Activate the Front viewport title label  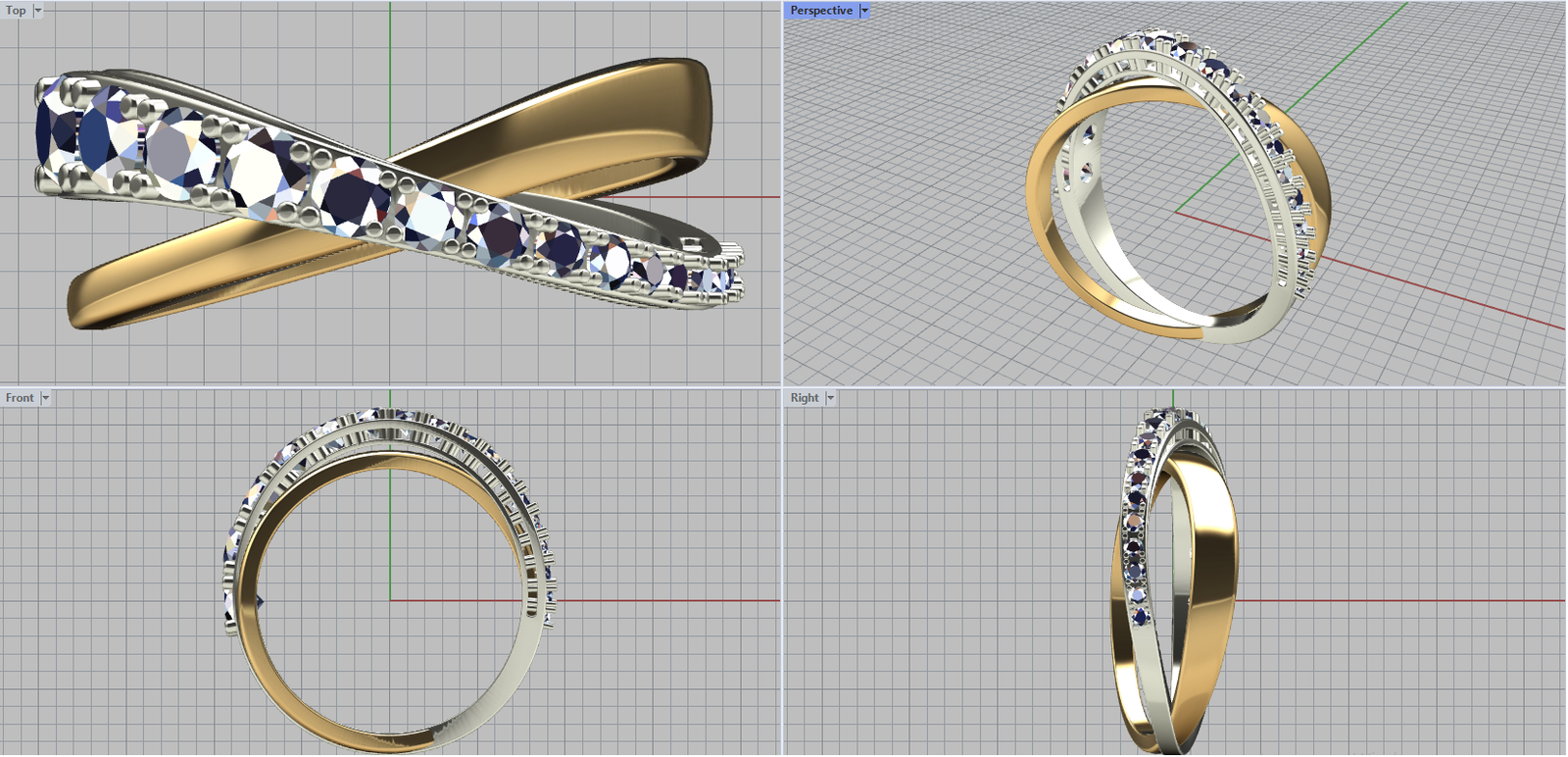pyautogui.click(x=20, y=398)
